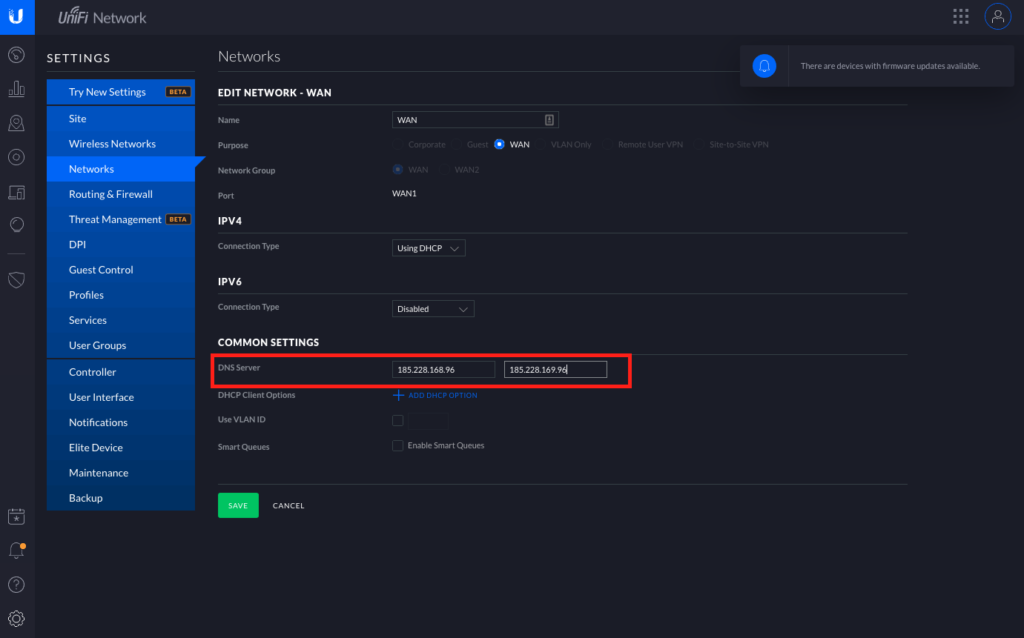This screenshot has width=1024, height=638.
Task: Open Controller settings section
Action: tap(121, 372)
